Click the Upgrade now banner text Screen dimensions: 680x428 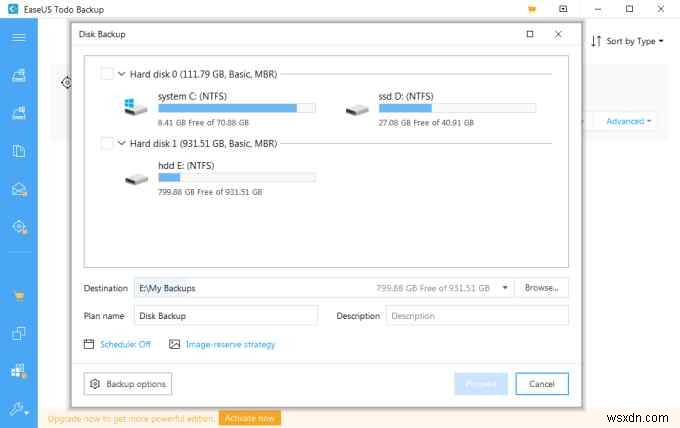tap(131, 418)
